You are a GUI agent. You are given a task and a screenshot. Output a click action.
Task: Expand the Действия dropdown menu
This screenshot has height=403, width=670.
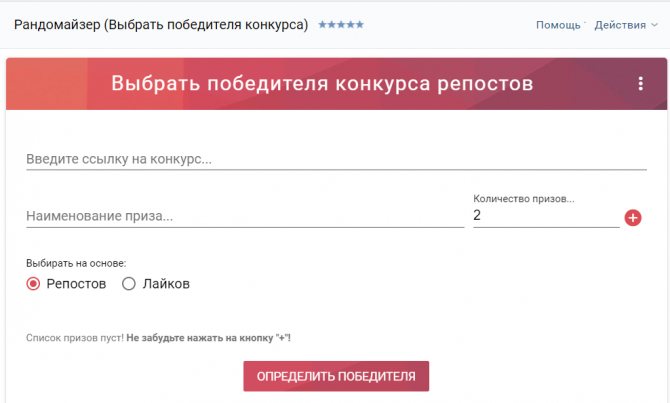(626, 25)
